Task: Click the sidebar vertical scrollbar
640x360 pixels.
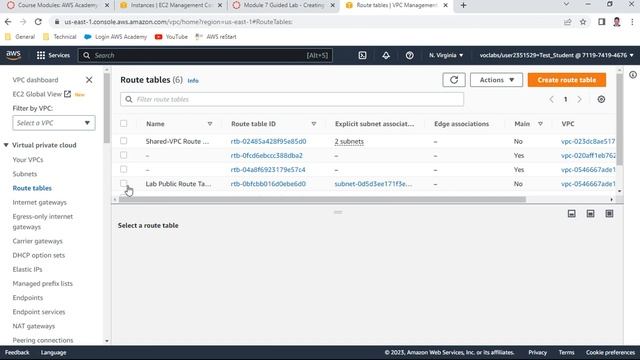Action: pyautogui.click(x=107, y=108)
